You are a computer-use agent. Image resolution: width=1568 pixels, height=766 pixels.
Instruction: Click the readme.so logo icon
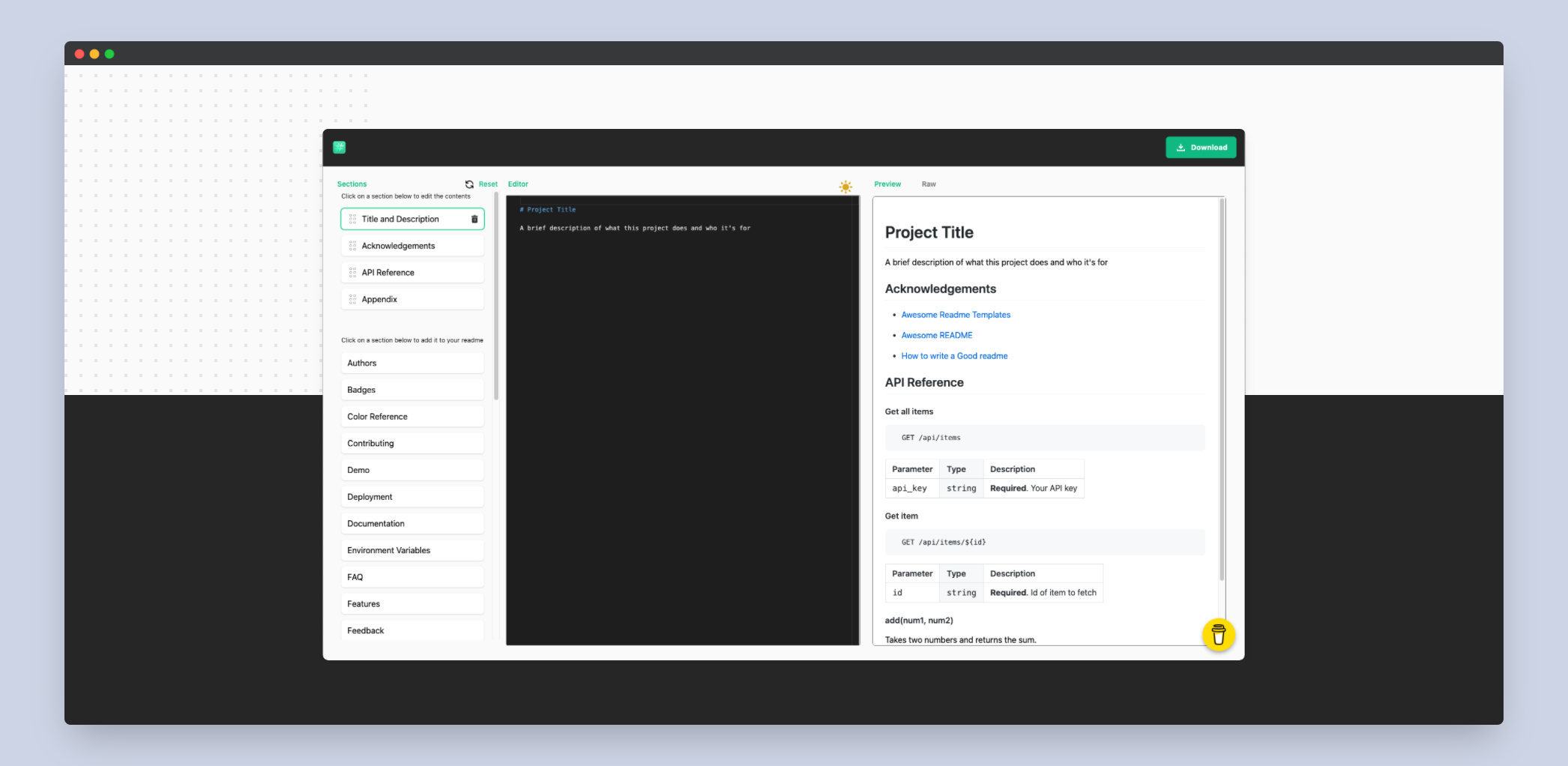click(340, 148)
